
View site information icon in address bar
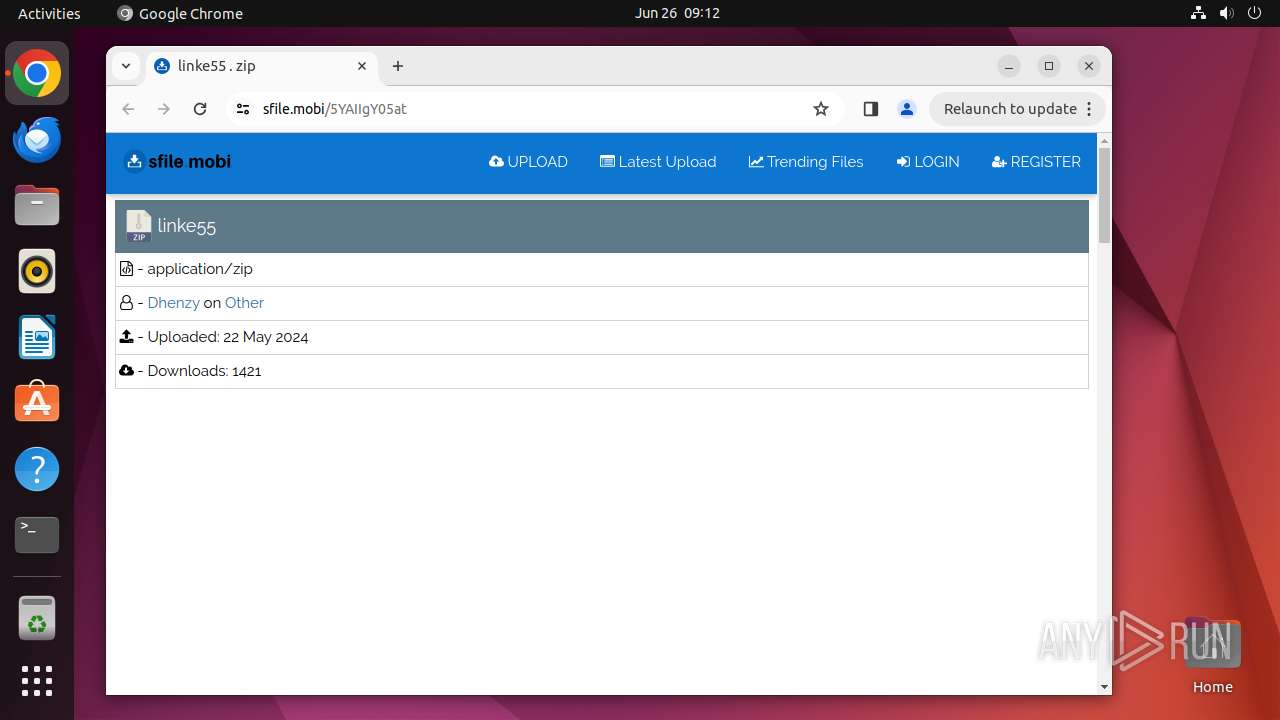243,109
